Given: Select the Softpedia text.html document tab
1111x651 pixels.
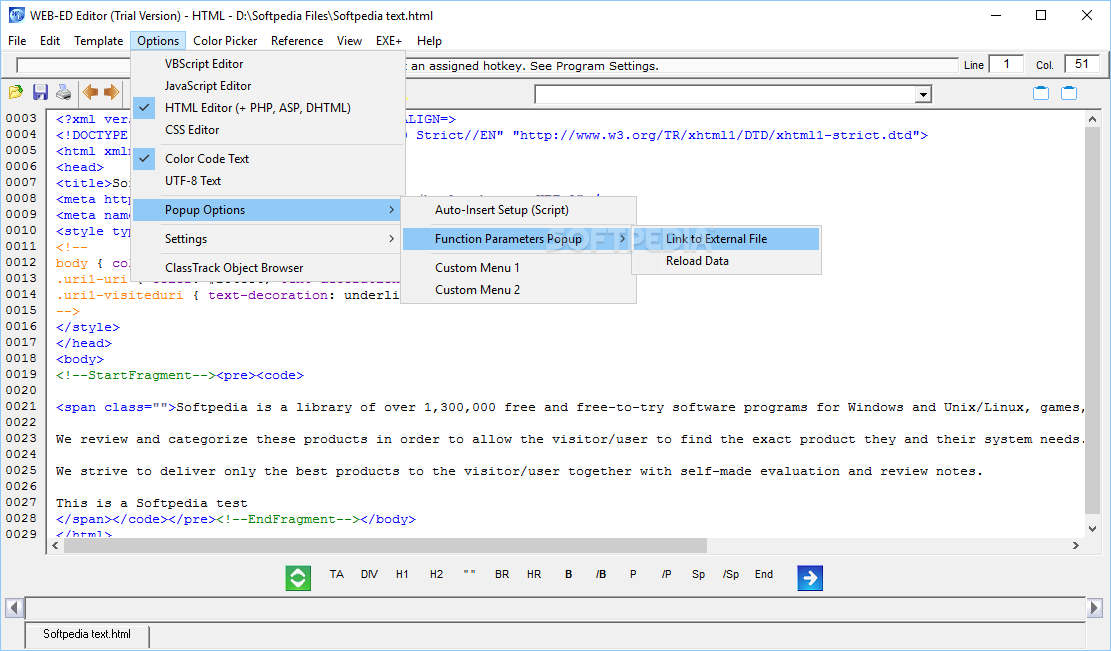Looking at the screenshot, I should 87,634.
